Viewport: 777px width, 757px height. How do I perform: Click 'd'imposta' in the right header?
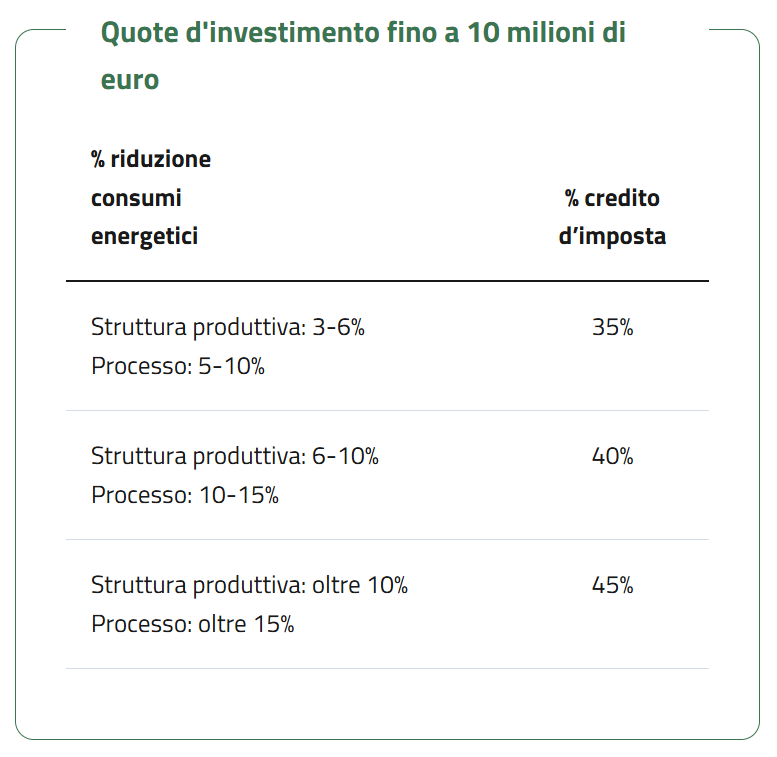click(612, 236)
